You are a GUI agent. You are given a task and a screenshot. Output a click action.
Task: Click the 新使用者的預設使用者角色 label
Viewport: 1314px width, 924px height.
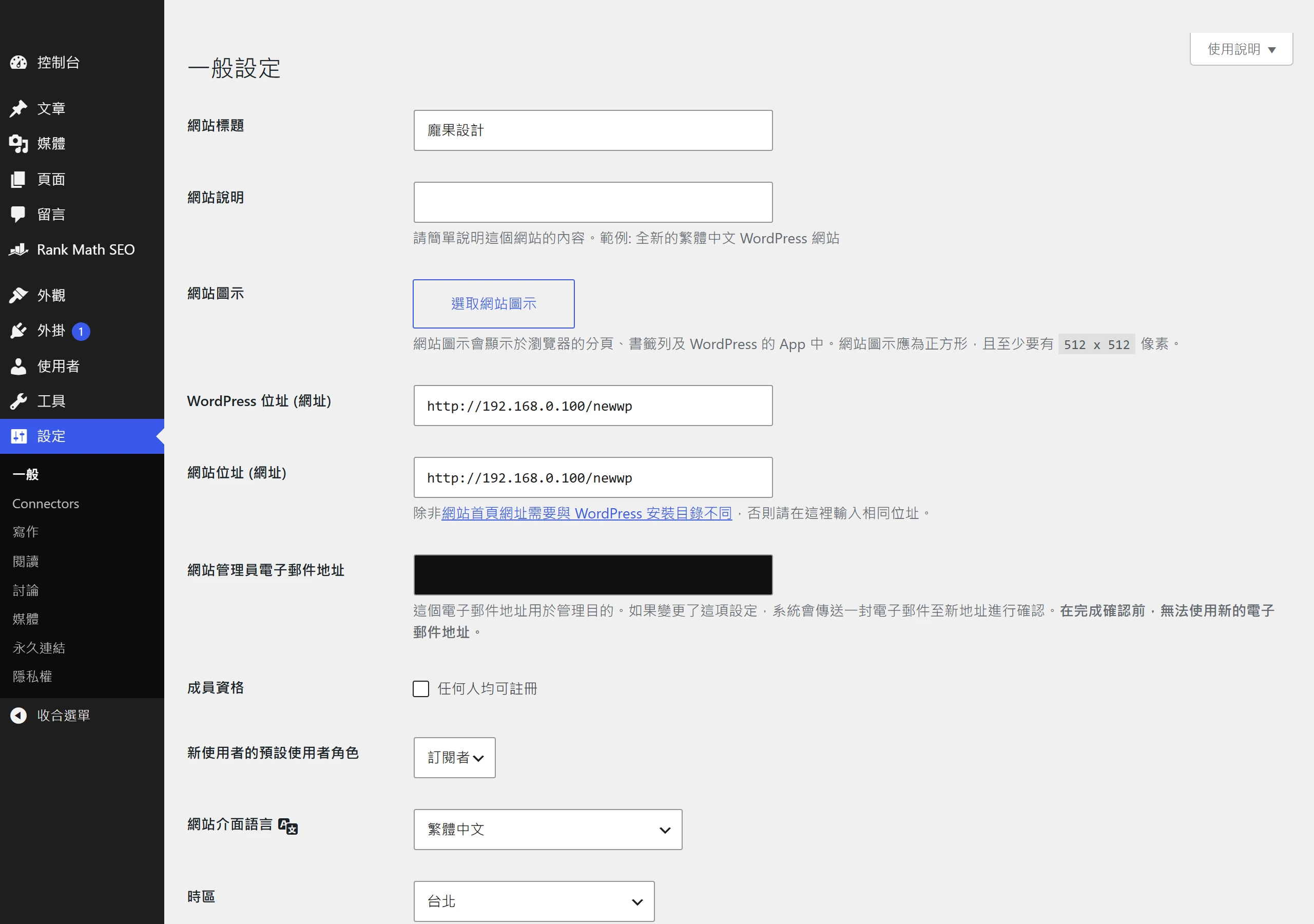[x=273, y=753]
